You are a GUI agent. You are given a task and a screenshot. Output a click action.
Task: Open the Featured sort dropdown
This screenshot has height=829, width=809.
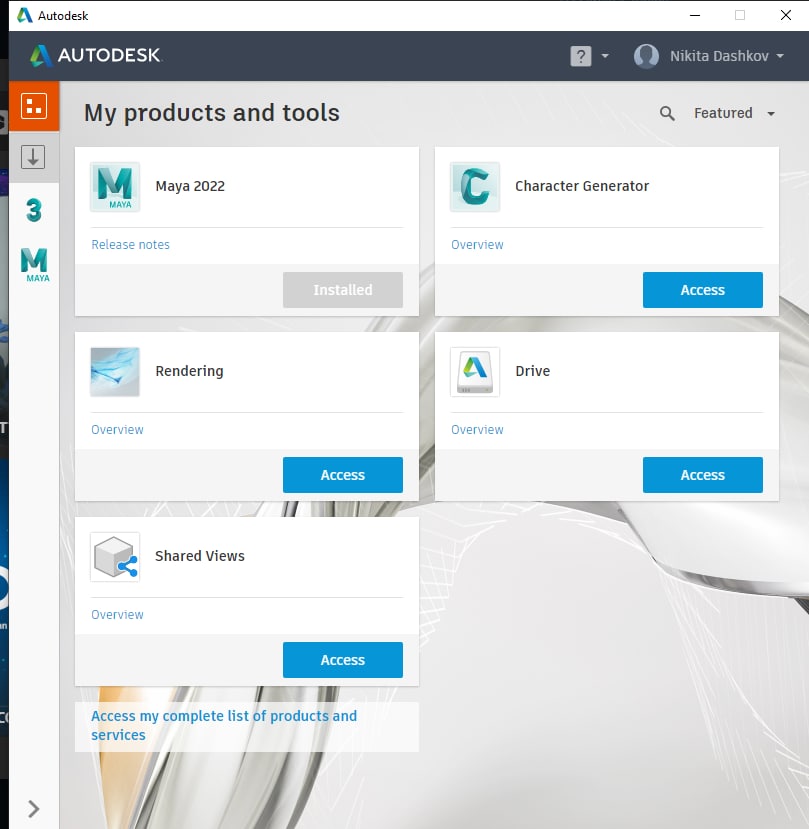(734, 113)
